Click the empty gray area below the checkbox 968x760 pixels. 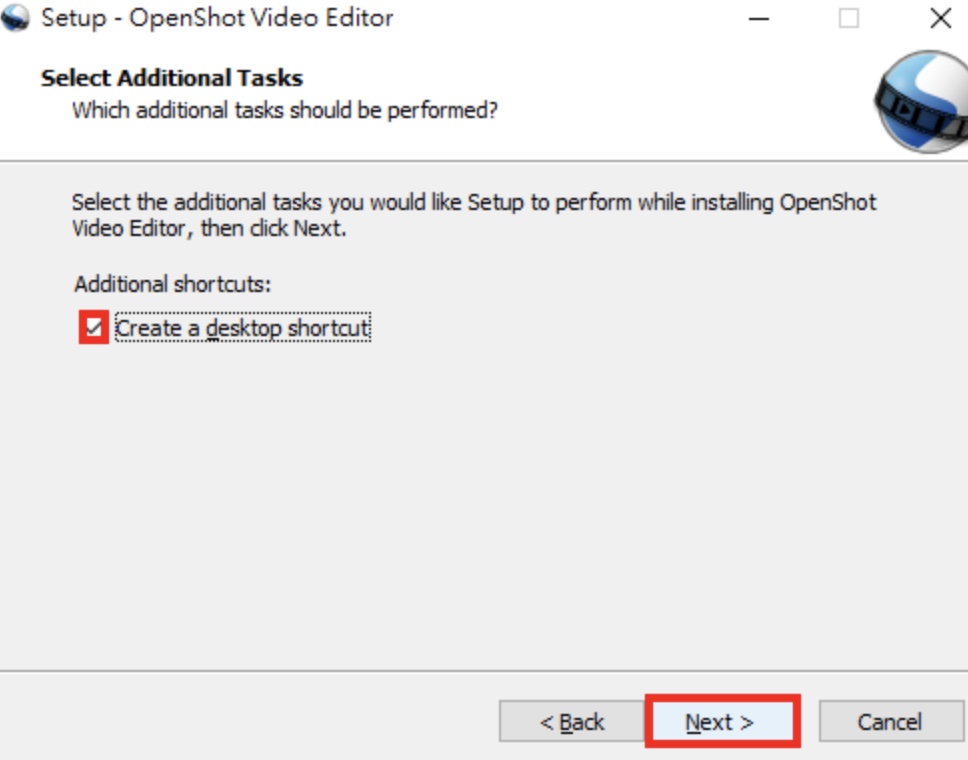482,494
